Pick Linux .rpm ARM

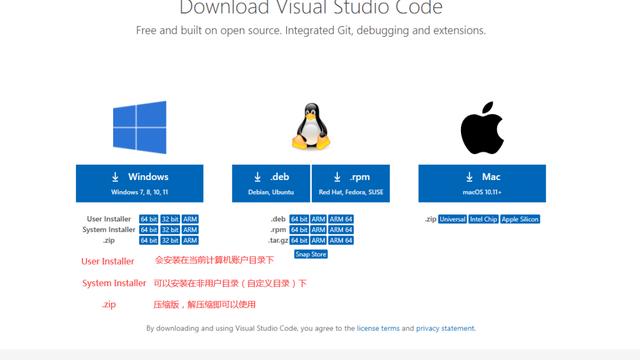point(318,230)
